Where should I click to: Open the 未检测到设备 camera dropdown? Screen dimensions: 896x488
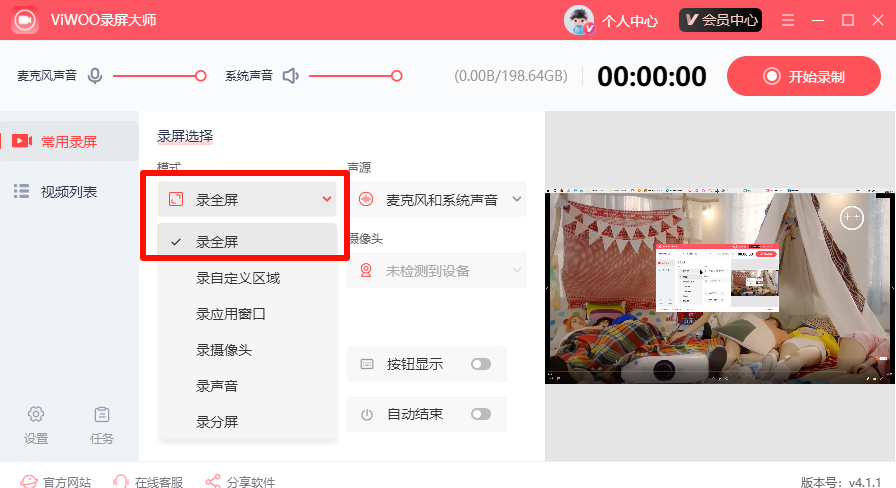(437, 270)
